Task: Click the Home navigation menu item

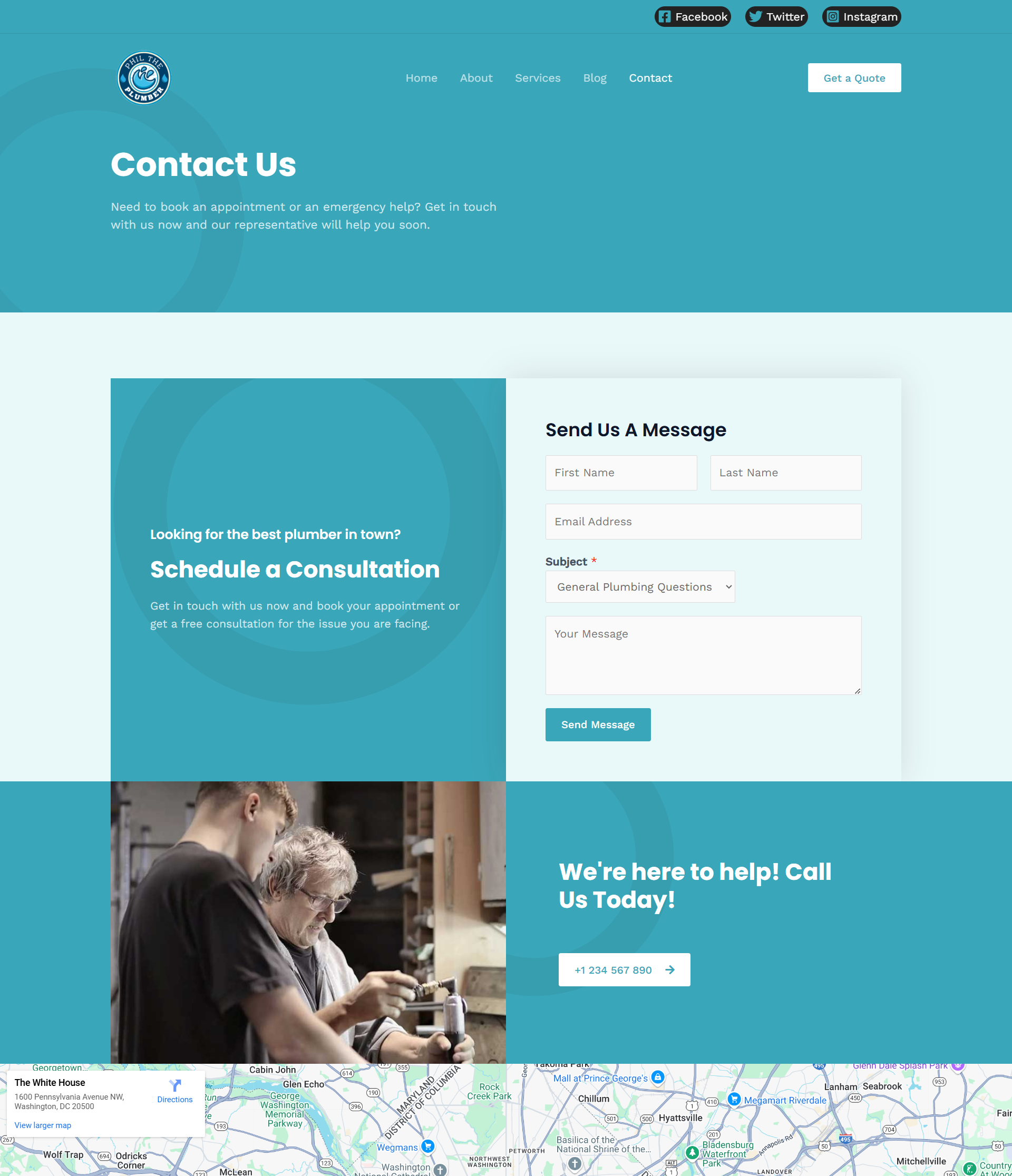Action: pyautogui.click(x=421, y=77)
